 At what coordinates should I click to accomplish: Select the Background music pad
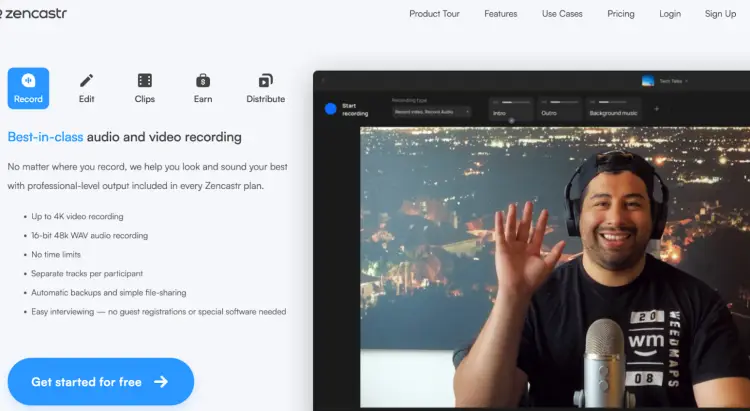point(614,109)
